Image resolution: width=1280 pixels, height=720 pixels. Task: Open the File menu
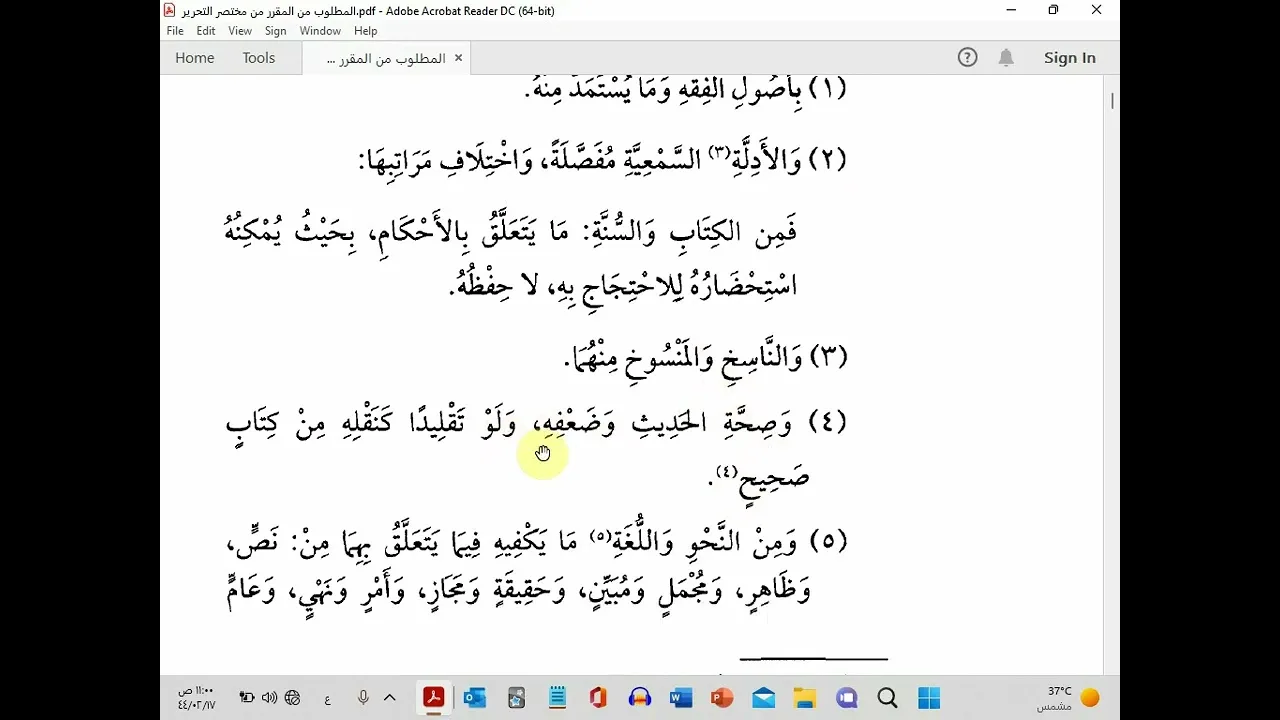(175, 31)
